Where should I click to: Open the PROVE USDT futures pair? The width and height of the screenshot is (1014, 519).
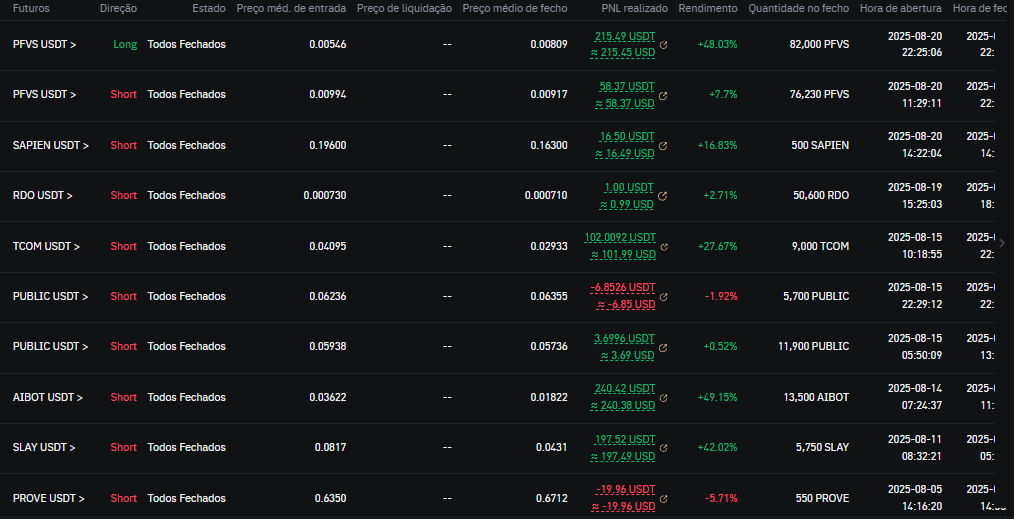click(x=48, y=498)
